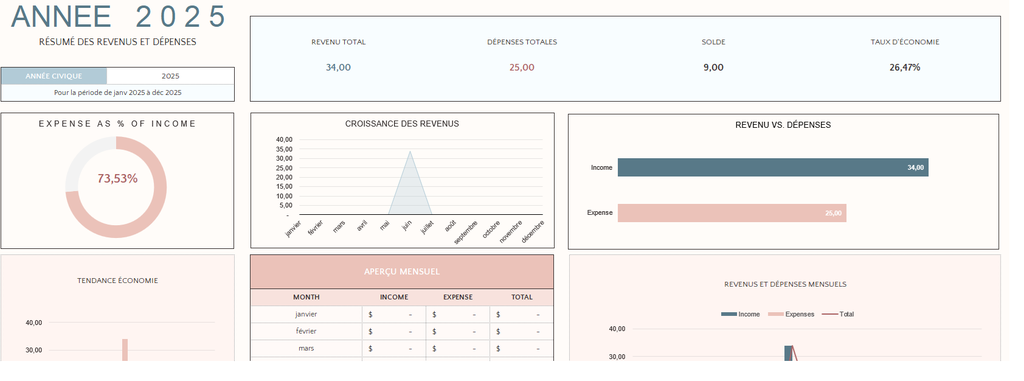
Task: Select the APERÇU MENSUEL table header
Action: coord(402,272)
